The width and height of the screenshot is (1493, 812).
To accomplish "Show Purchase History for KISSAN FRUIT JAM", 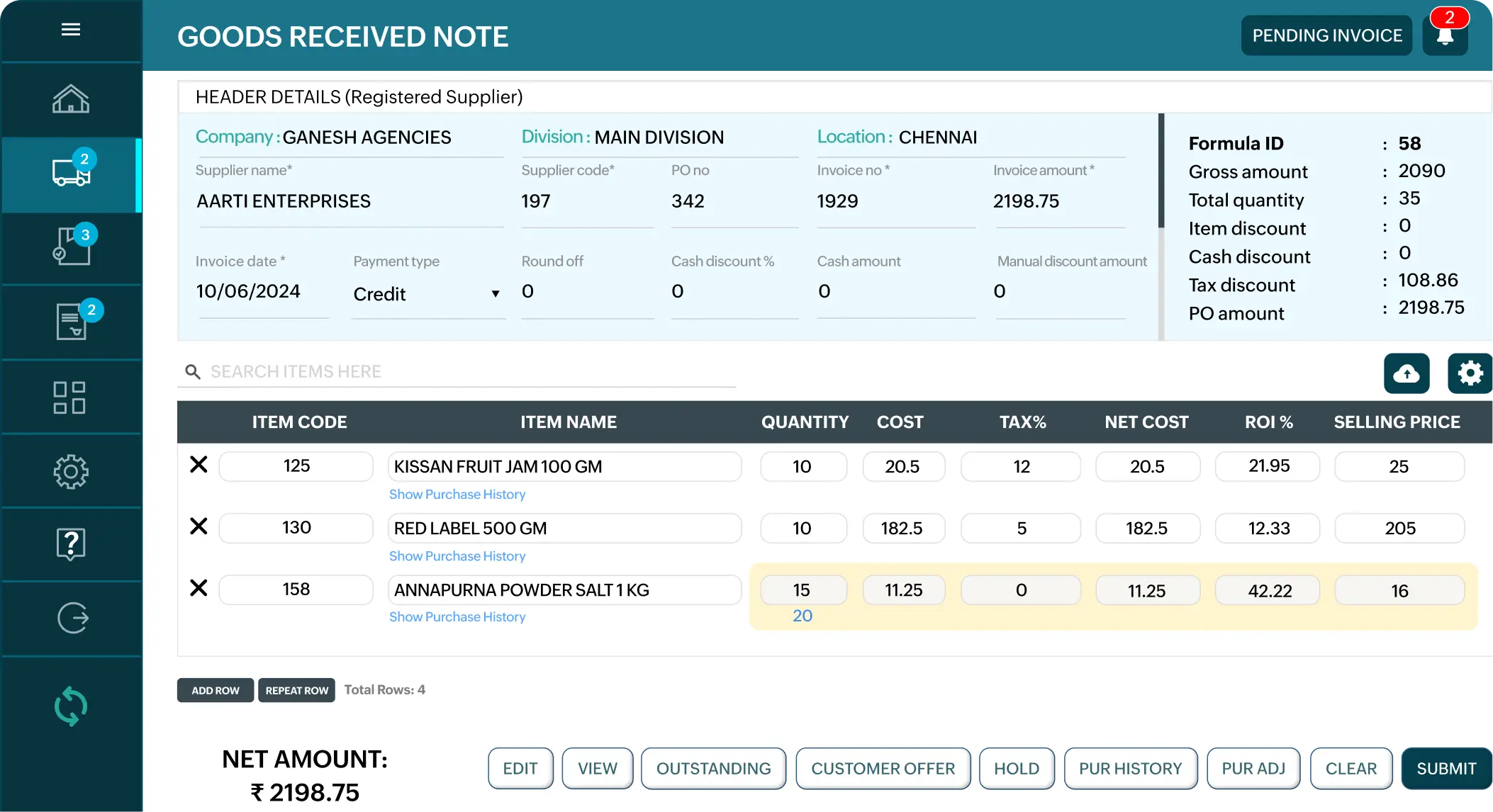I will pos(457,494).
